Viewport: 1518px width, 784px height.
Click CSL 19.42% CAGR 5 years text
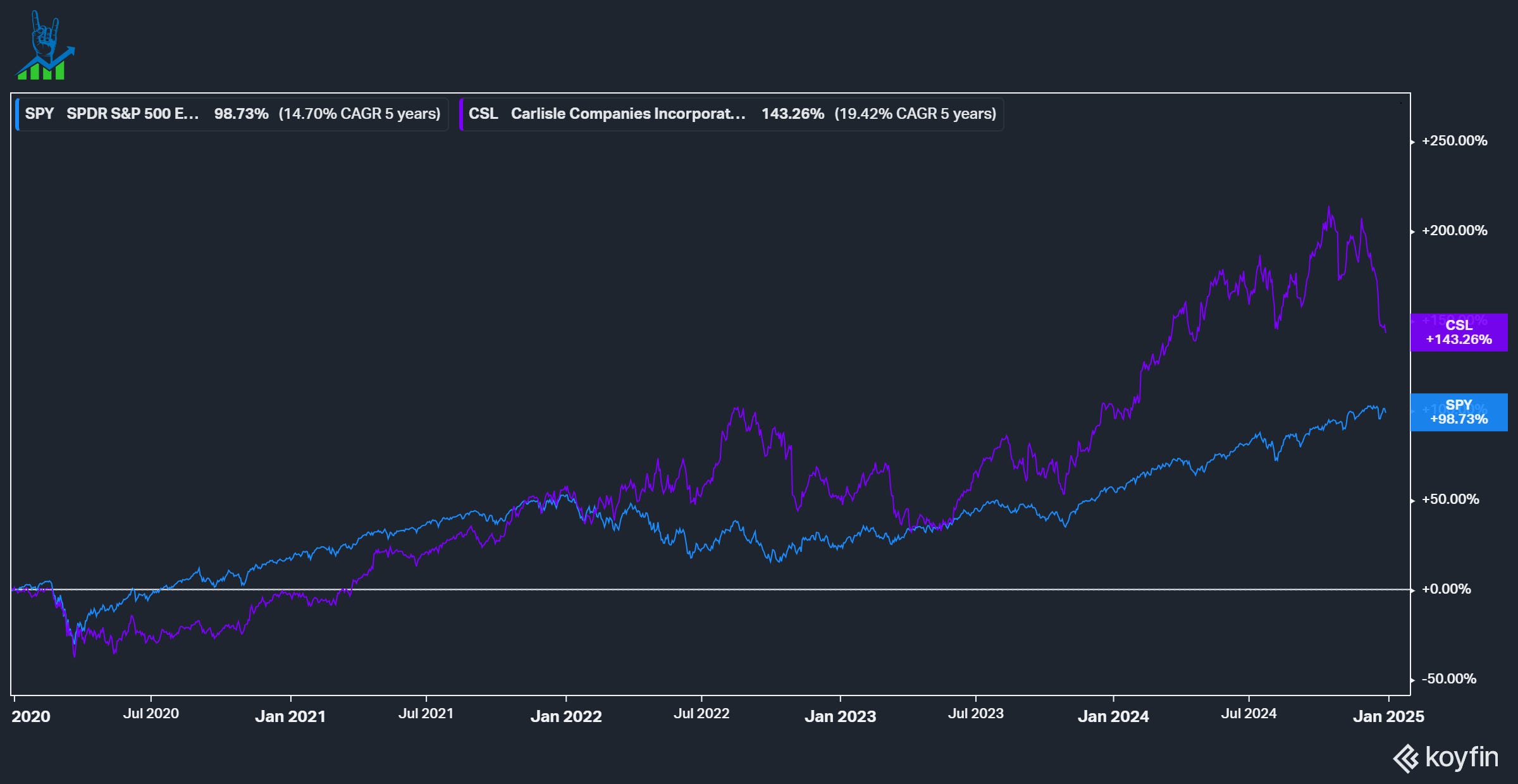coord(915,114)
